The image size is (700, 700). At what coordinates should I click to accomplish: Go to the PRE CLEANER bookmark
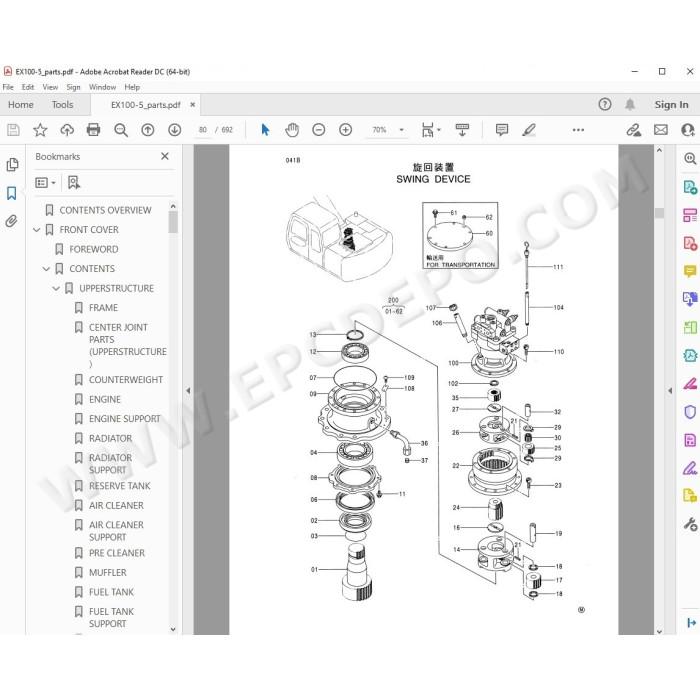click(117, 553)
